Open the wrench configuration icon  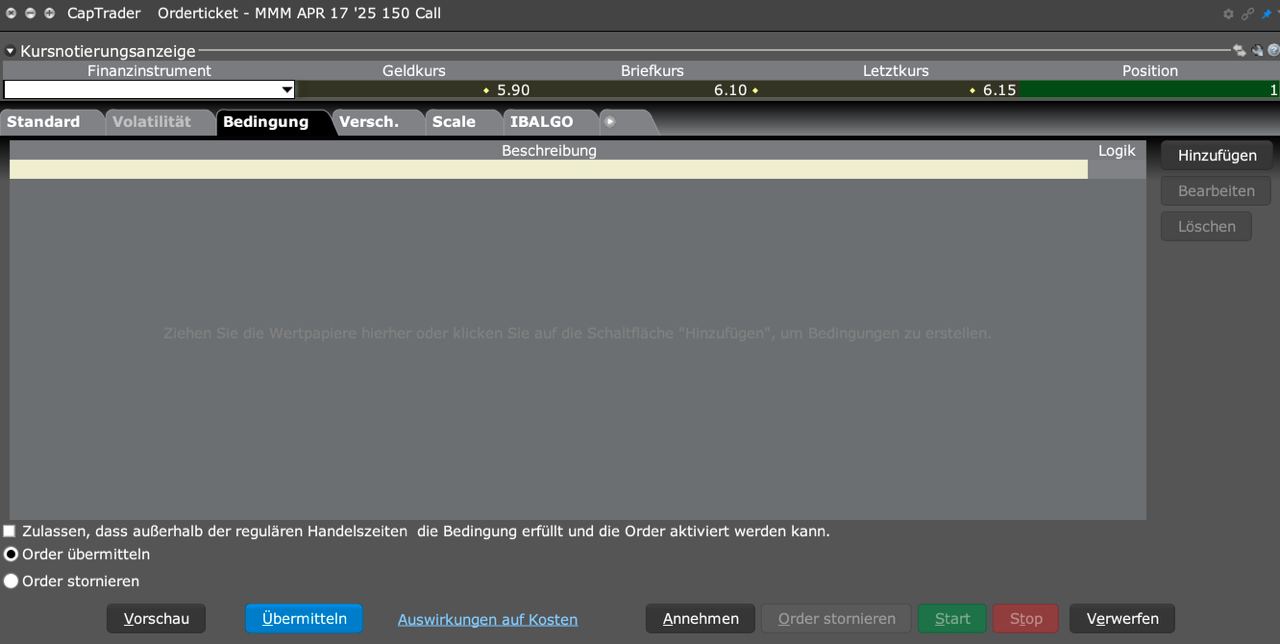[1257, 51]
